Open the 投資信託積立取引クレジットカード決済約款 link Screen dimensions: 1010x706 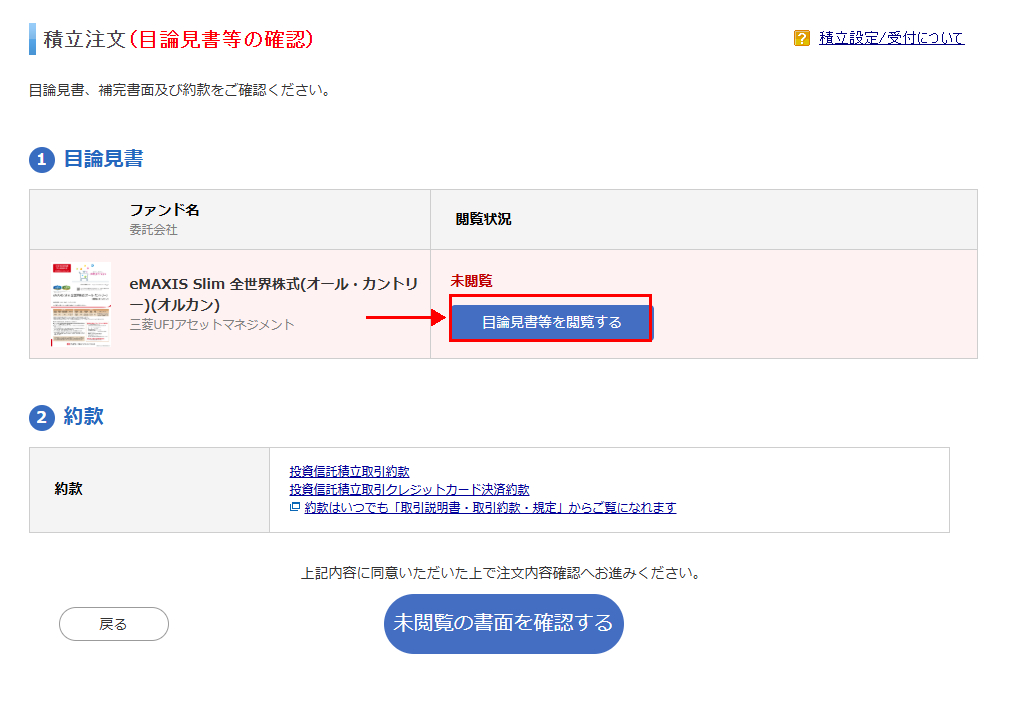coord(410,489)
